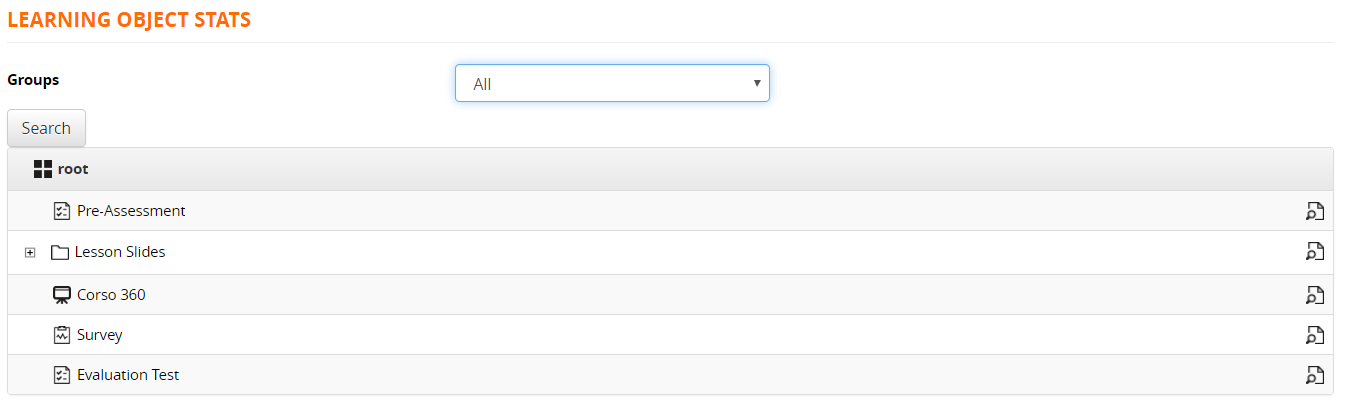Select the Pre-Assessment tree item
The height and width of the screenshot is (411, 1347).
pyautogui.click(x=131, y=211)
